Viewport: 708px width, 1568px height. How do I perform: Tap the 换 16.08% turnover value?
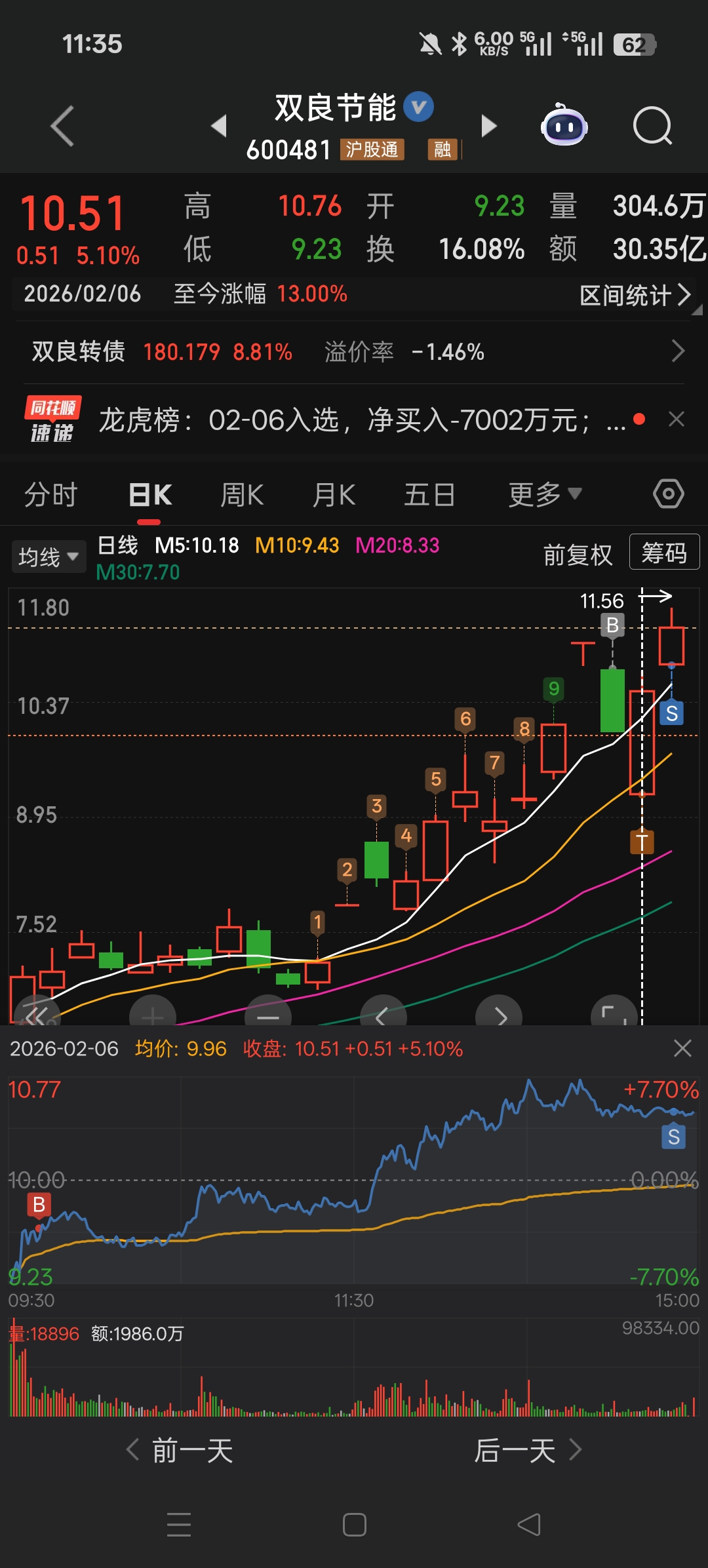coord(481,249)
